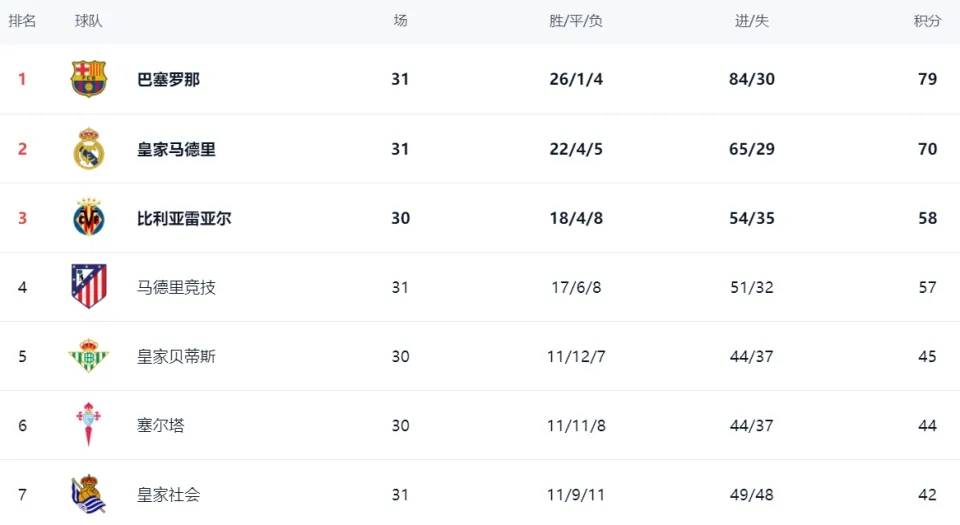Click the 积分 column header

927,21
